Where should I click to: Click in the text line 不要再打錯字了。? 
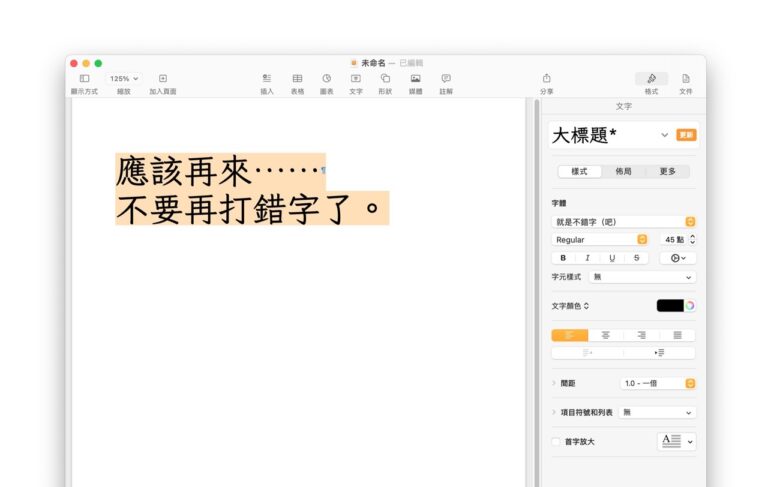click(252, 209)
